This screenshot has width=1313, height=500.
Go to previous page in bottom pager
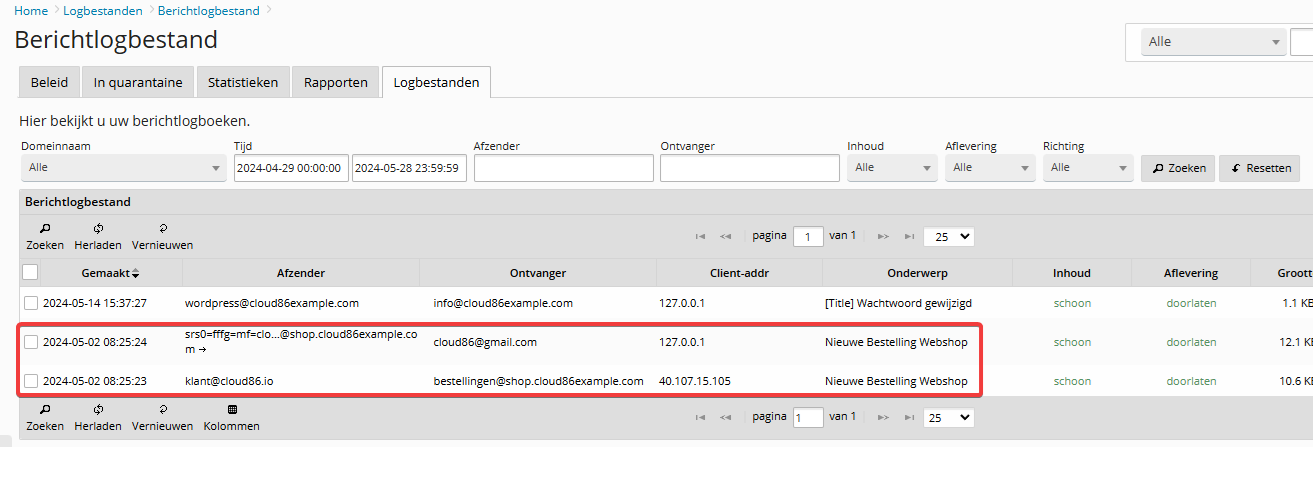tap(726, 417)
